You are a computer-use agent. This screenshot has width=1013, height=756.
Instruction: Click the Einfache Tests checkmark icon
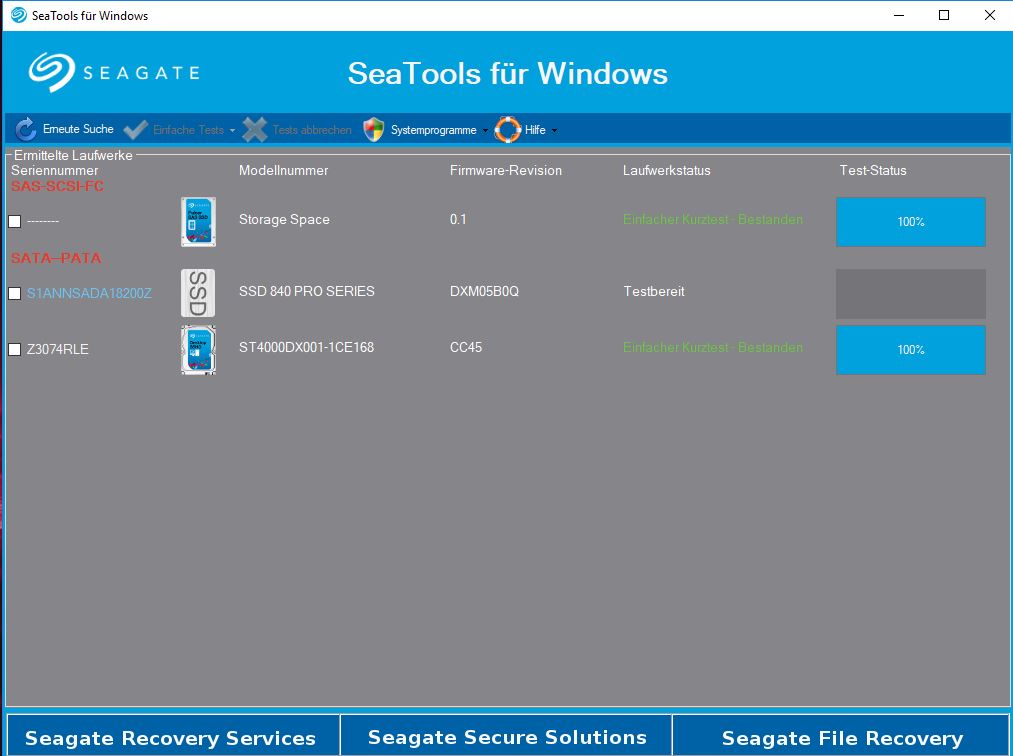tap(136, 129)
